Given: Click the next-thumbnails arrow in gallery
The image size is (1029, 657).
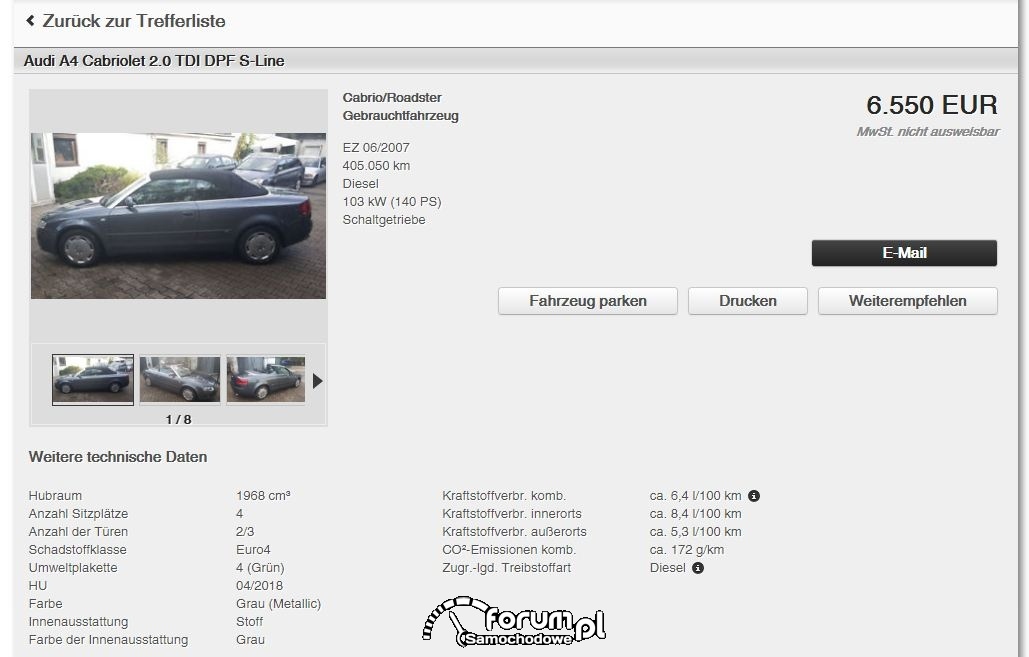Looking at the screenshot, I should coord(318,381).
